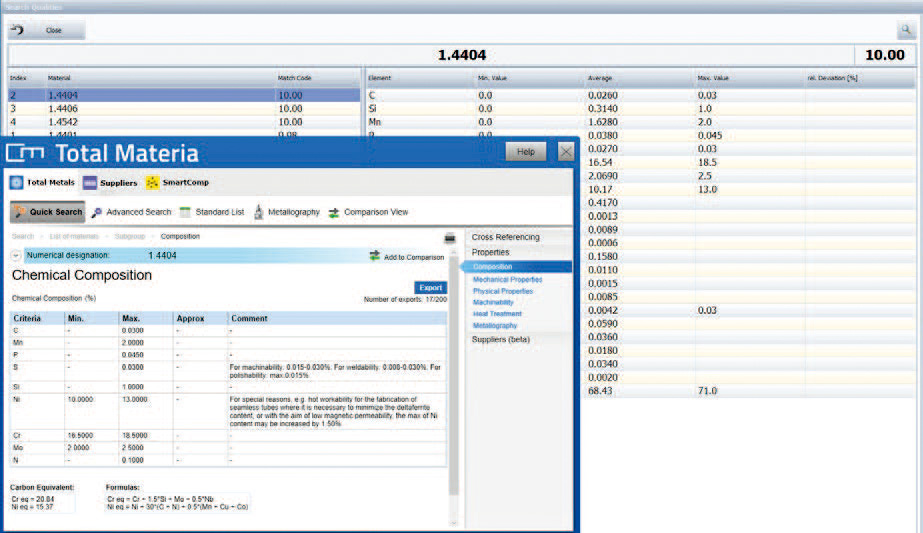This screenshot has height=533, width=923.
Task: Click the Metallography microscope icon
Action: click(258, 212)
